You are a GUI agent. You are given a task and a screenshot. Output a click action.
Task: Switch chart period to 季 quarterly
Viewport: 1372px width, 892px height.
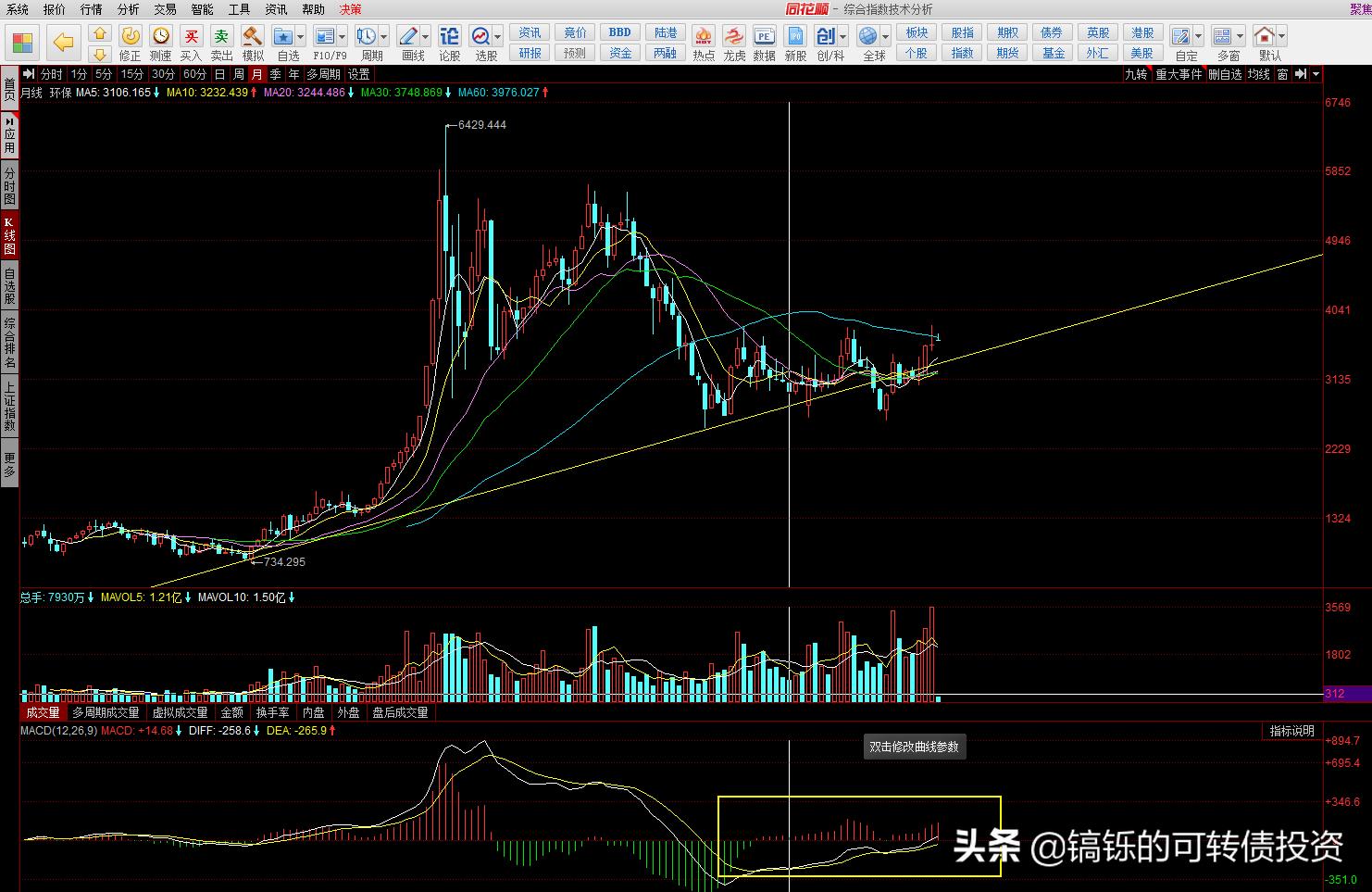click(x=276, y=74)
